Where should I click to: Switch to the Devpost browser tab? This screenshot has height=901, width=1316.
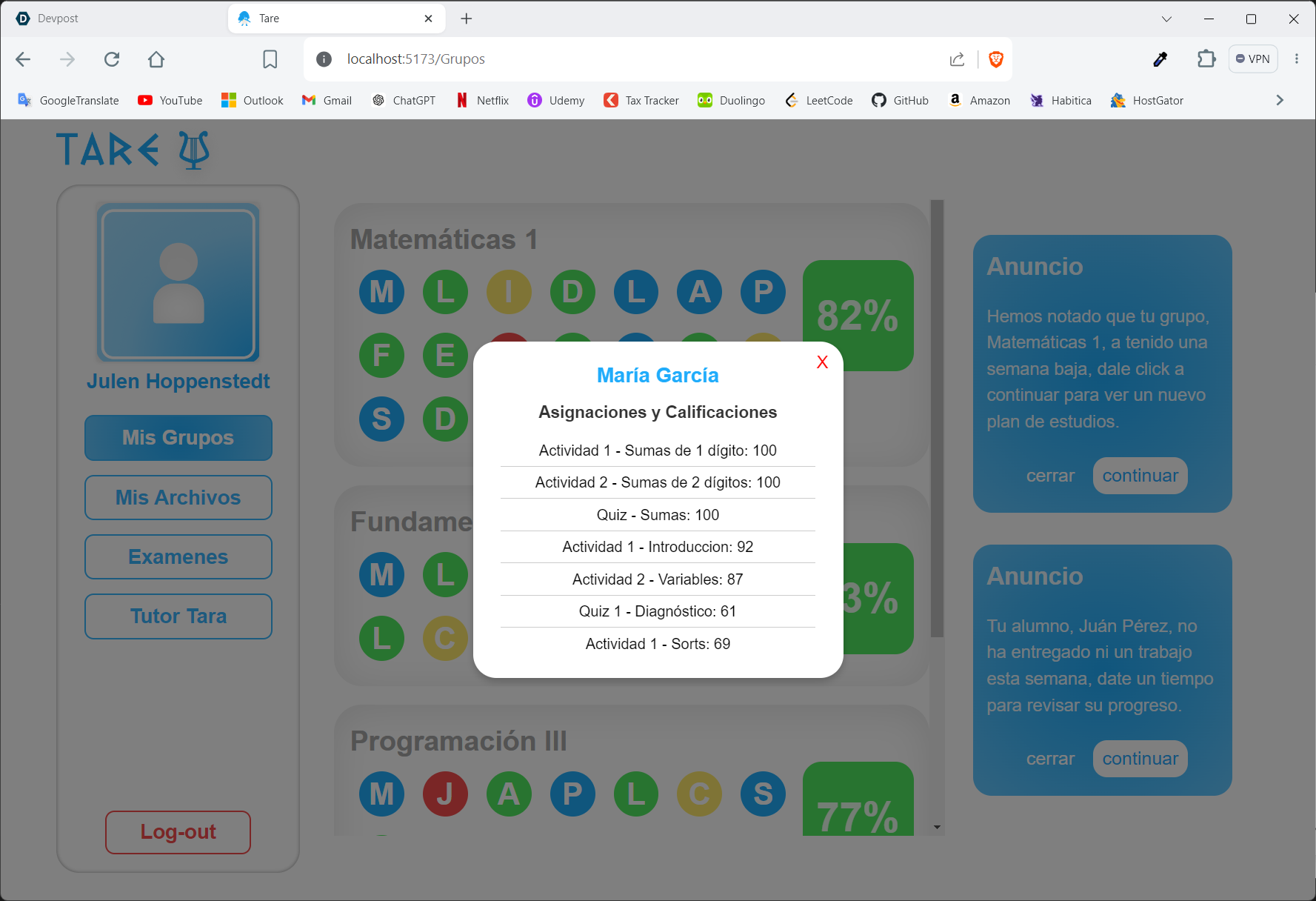click(x=115, y=19)
